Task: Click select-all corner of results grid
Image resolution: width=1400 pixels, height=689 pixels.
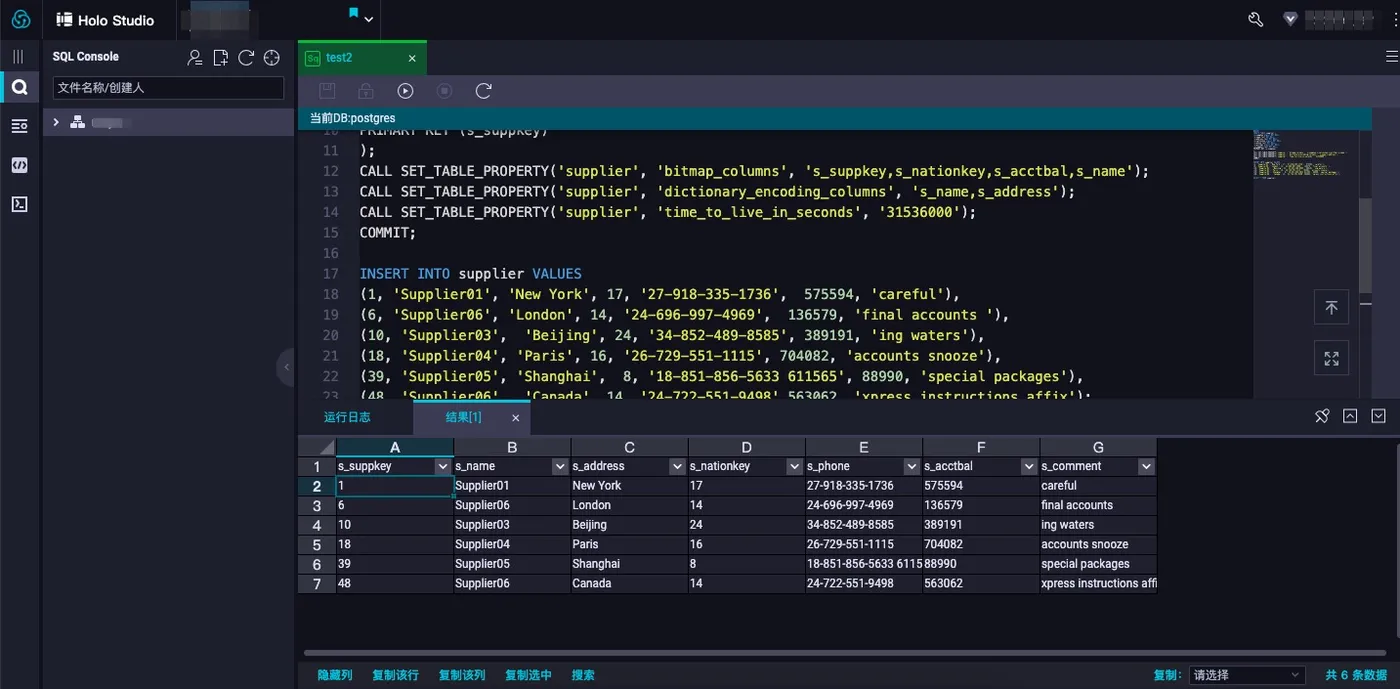Action: click(317, 447)
